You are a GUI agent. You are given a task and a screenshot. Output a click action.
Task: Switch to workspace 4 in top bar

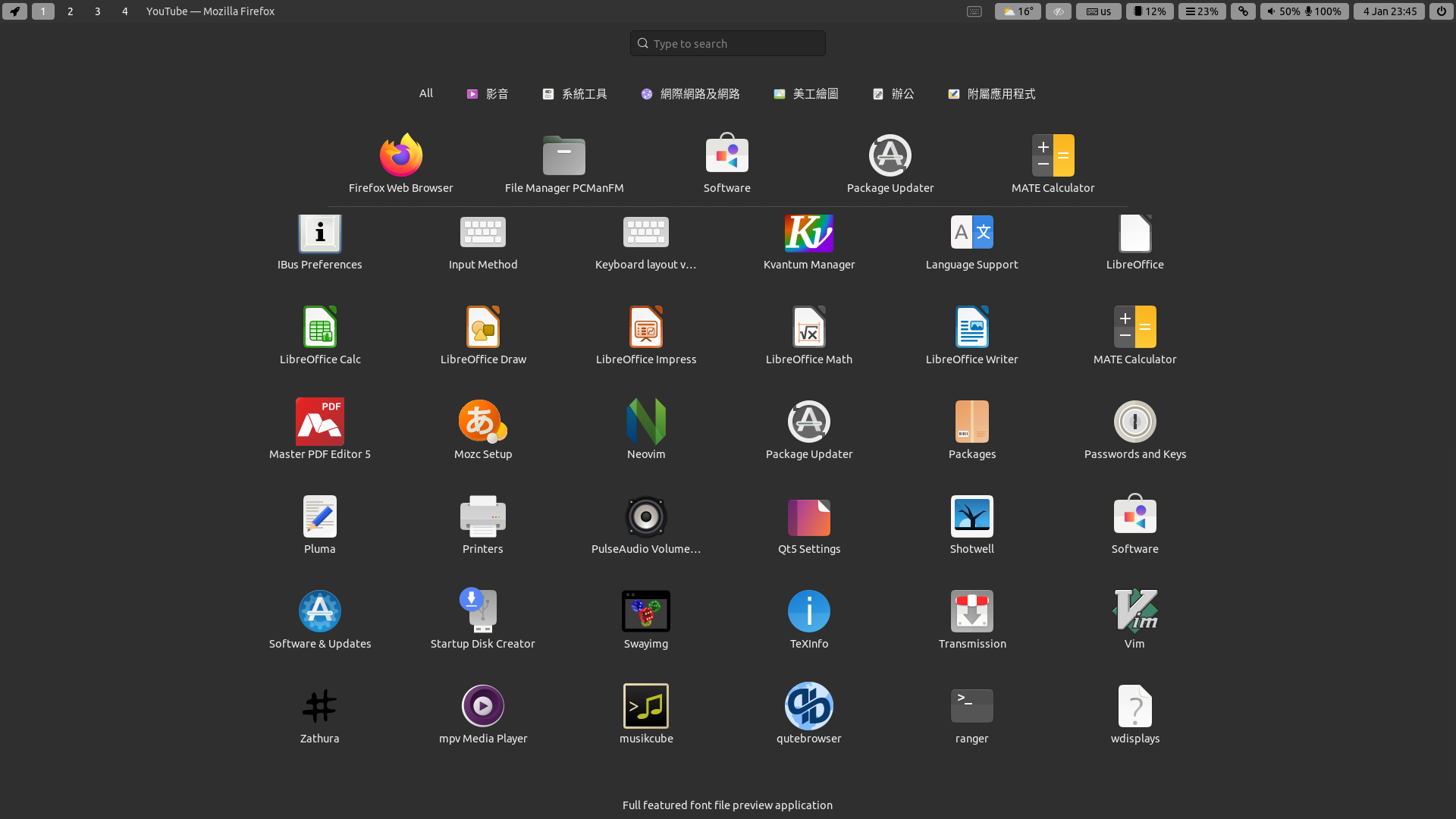125,11
